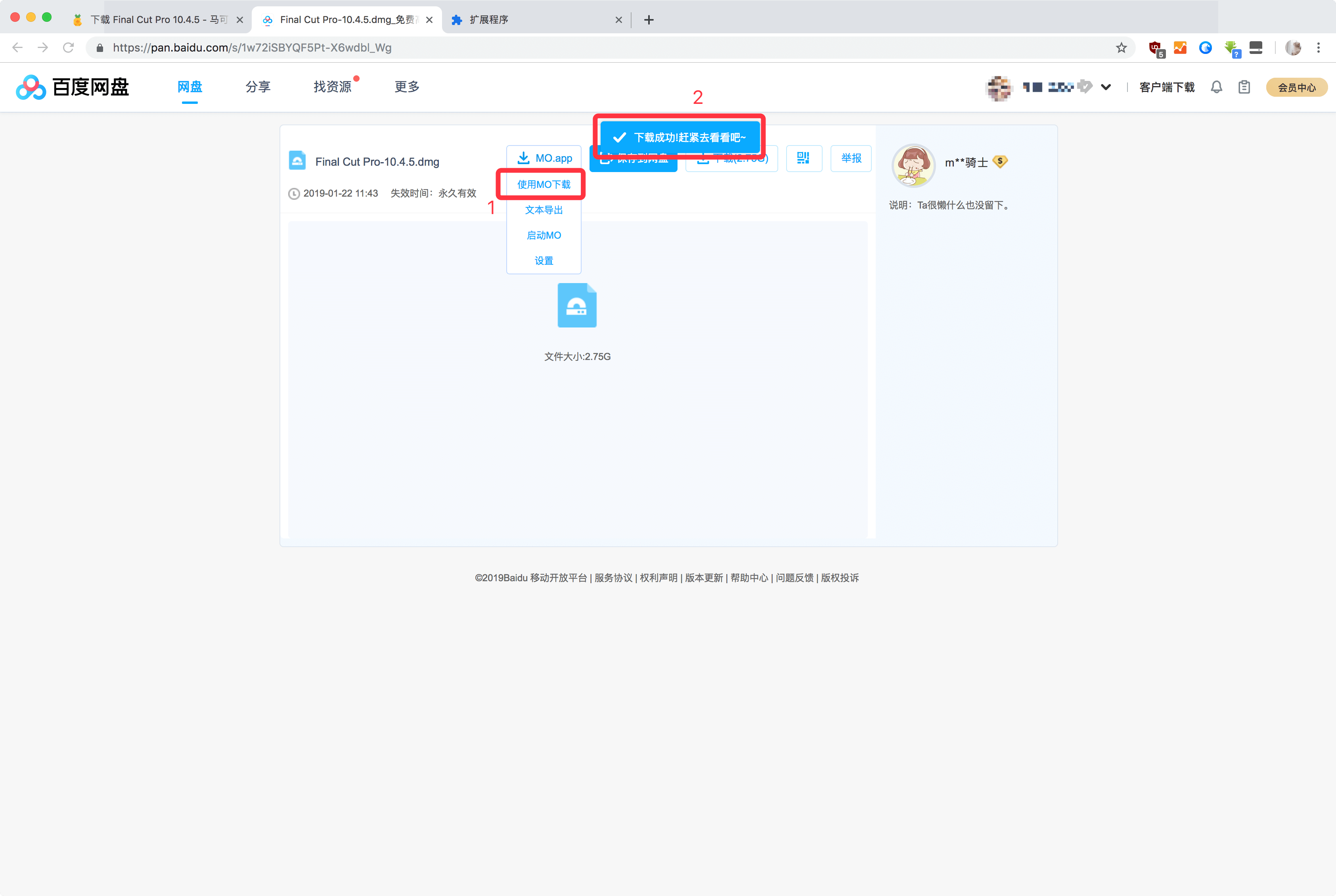The height and width of the screenshot is (896, 1336).
Task: Open 版权投诉 footer link
Action: tap(839, 578)
